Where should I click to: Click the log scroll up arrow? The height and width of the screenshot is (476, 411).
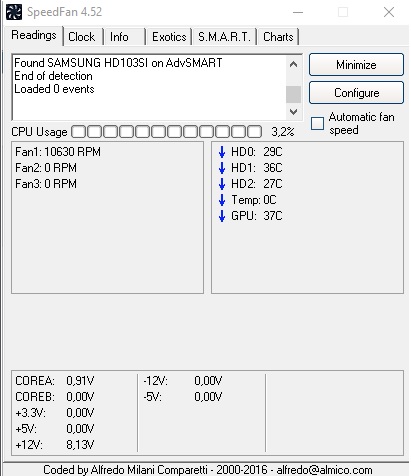tap(293, 64)
